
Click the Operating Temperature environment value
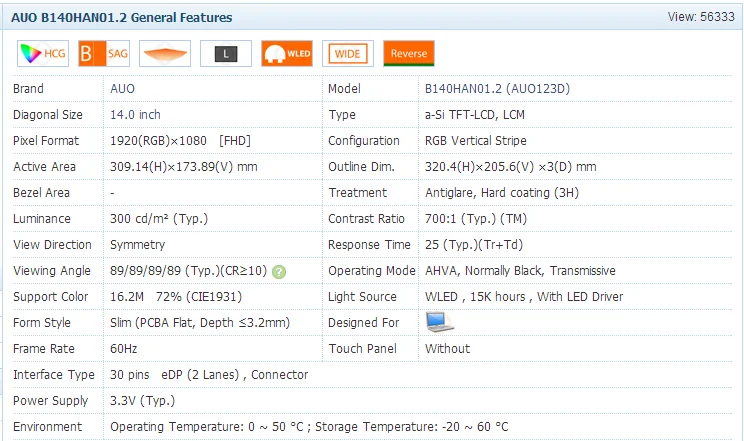pos(309,427)
